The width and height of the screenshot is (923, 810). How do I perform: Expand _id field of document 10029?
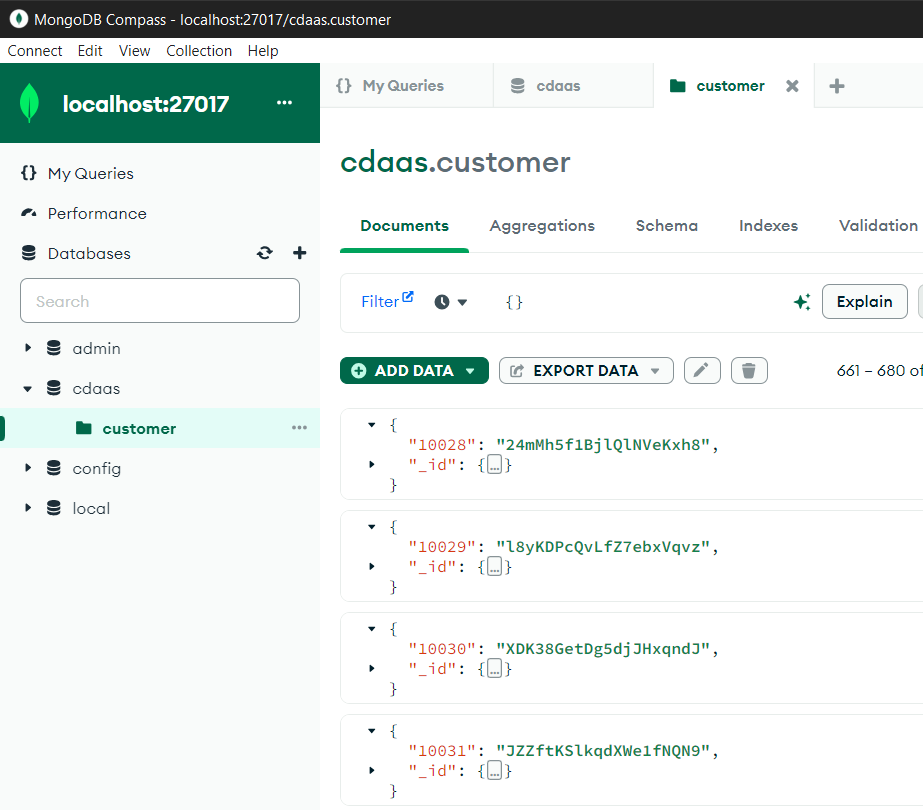tap(371, 566)
